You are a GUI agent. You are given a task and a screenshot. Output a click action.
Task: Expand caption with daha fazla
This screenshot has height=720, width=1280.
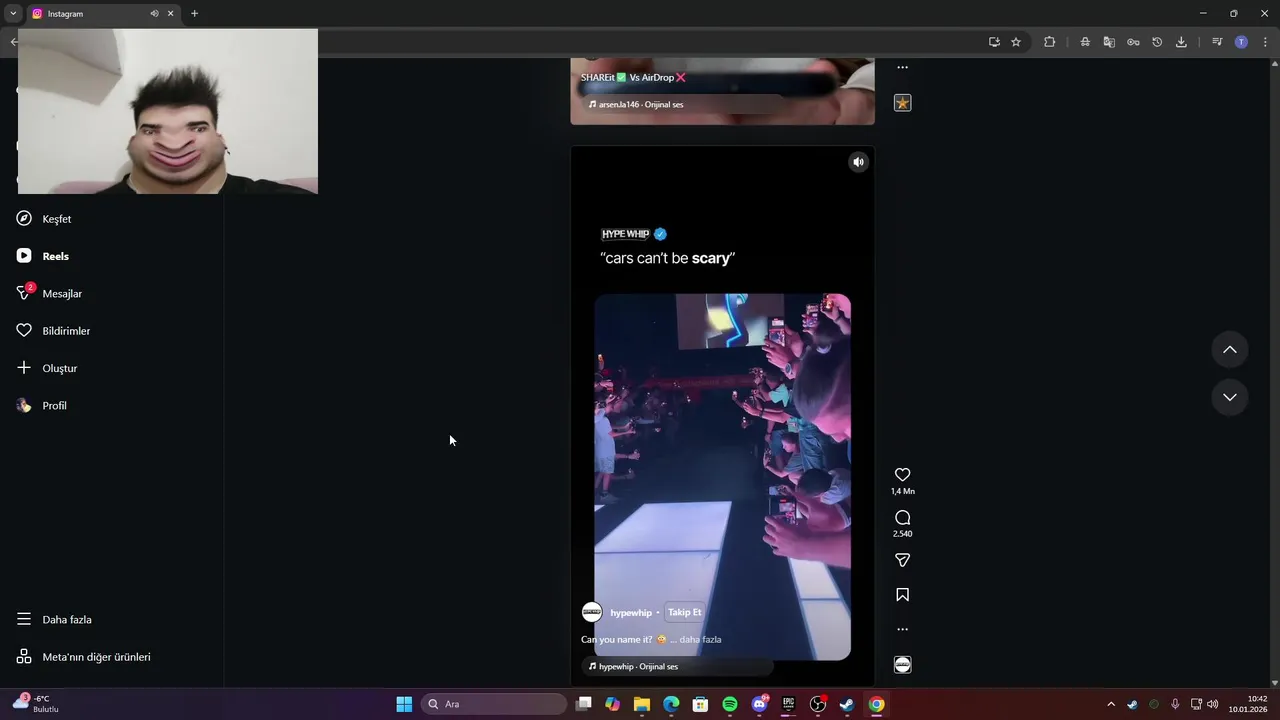tap(700, 640)
